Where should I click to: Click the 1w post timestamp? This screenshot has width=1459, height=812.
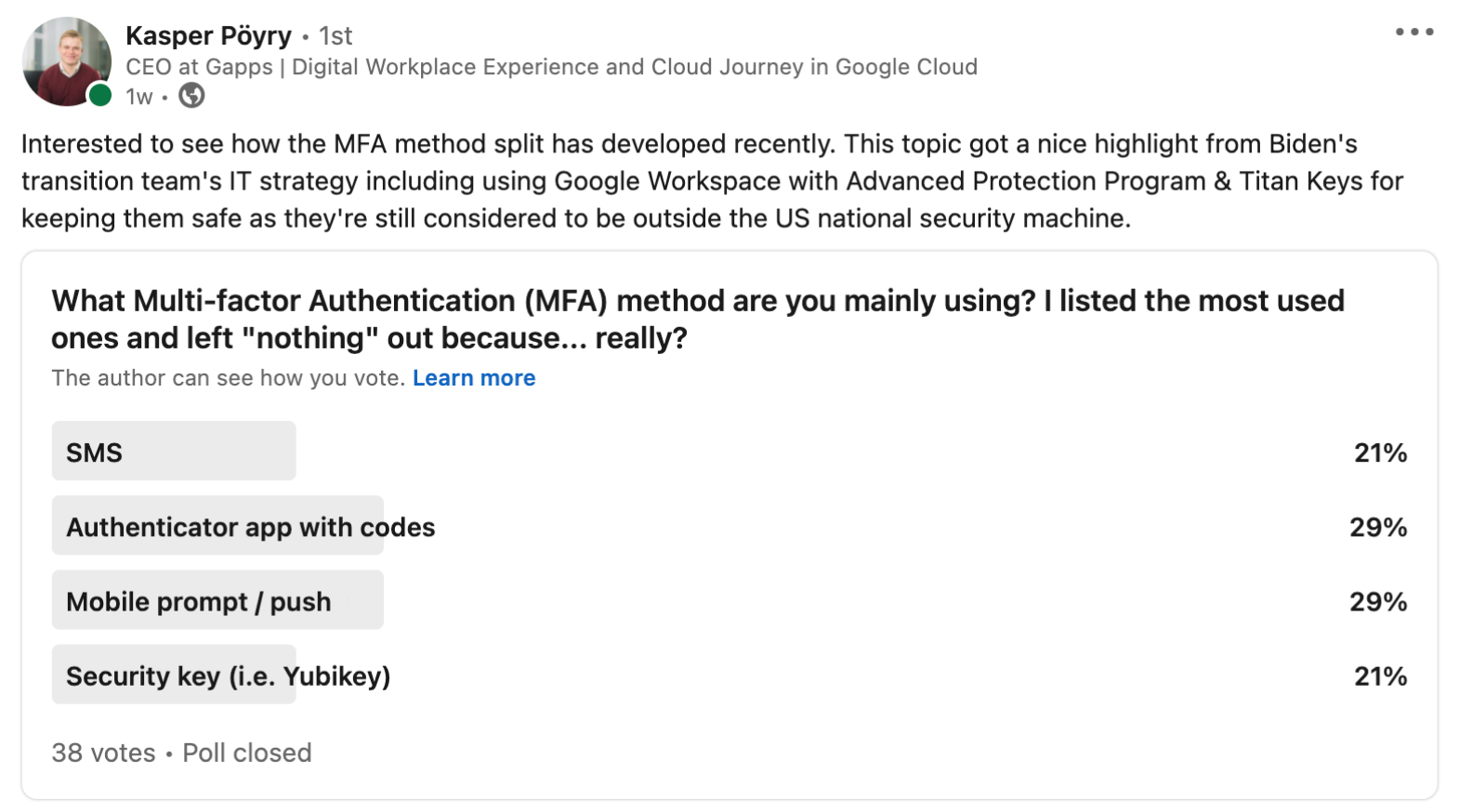[x=138, y=97]
